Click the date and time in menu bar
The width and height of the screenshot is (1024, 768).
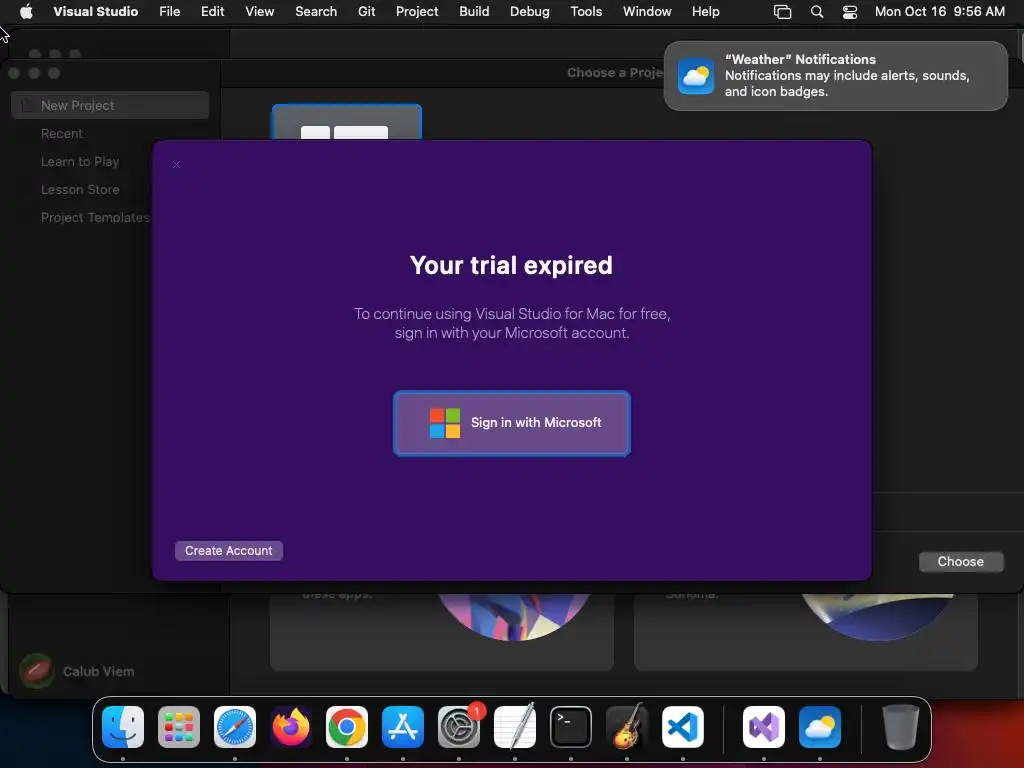[939, 12]
